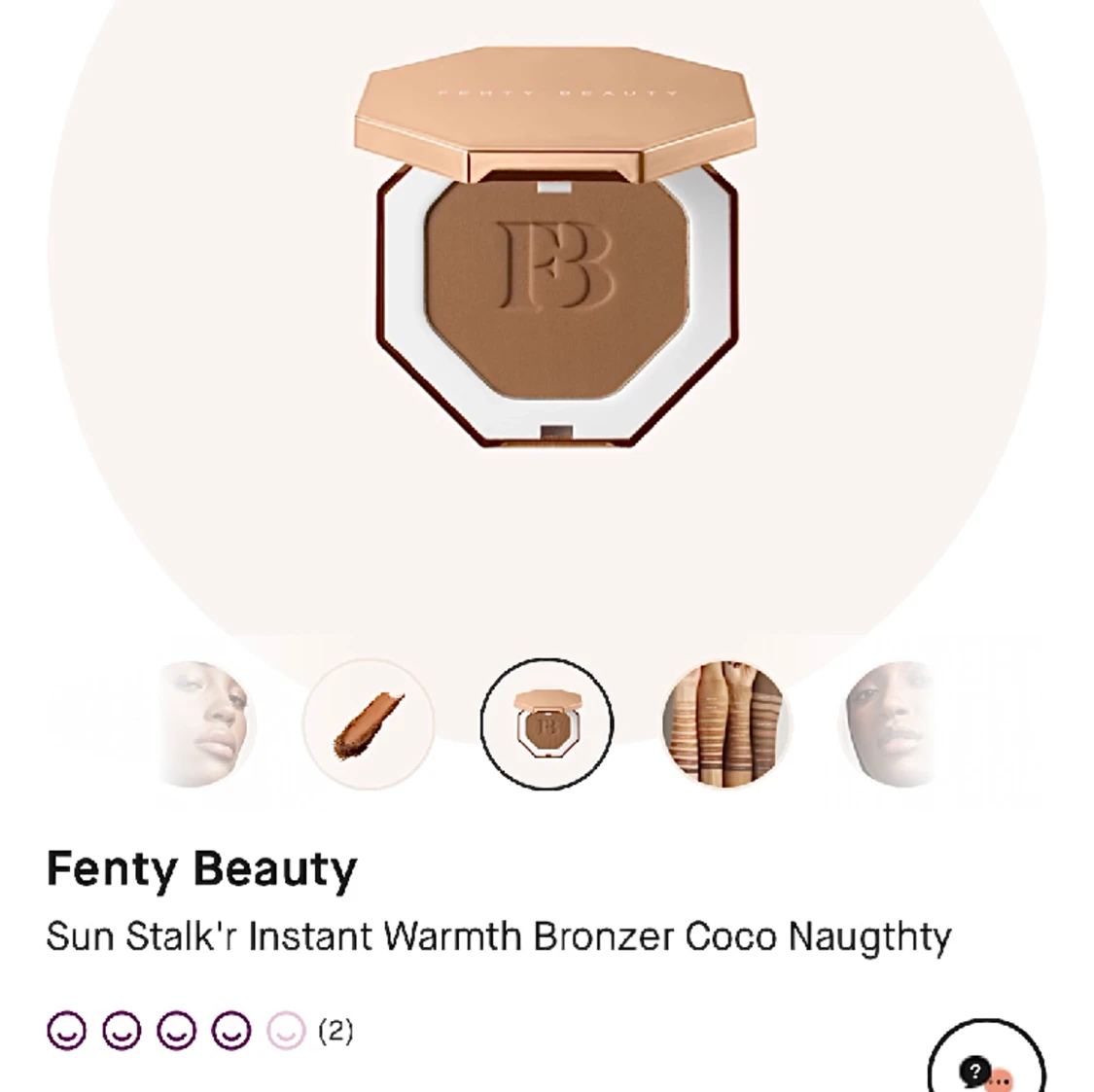Show the left model face thumbnail

click(x=204, y=724)
